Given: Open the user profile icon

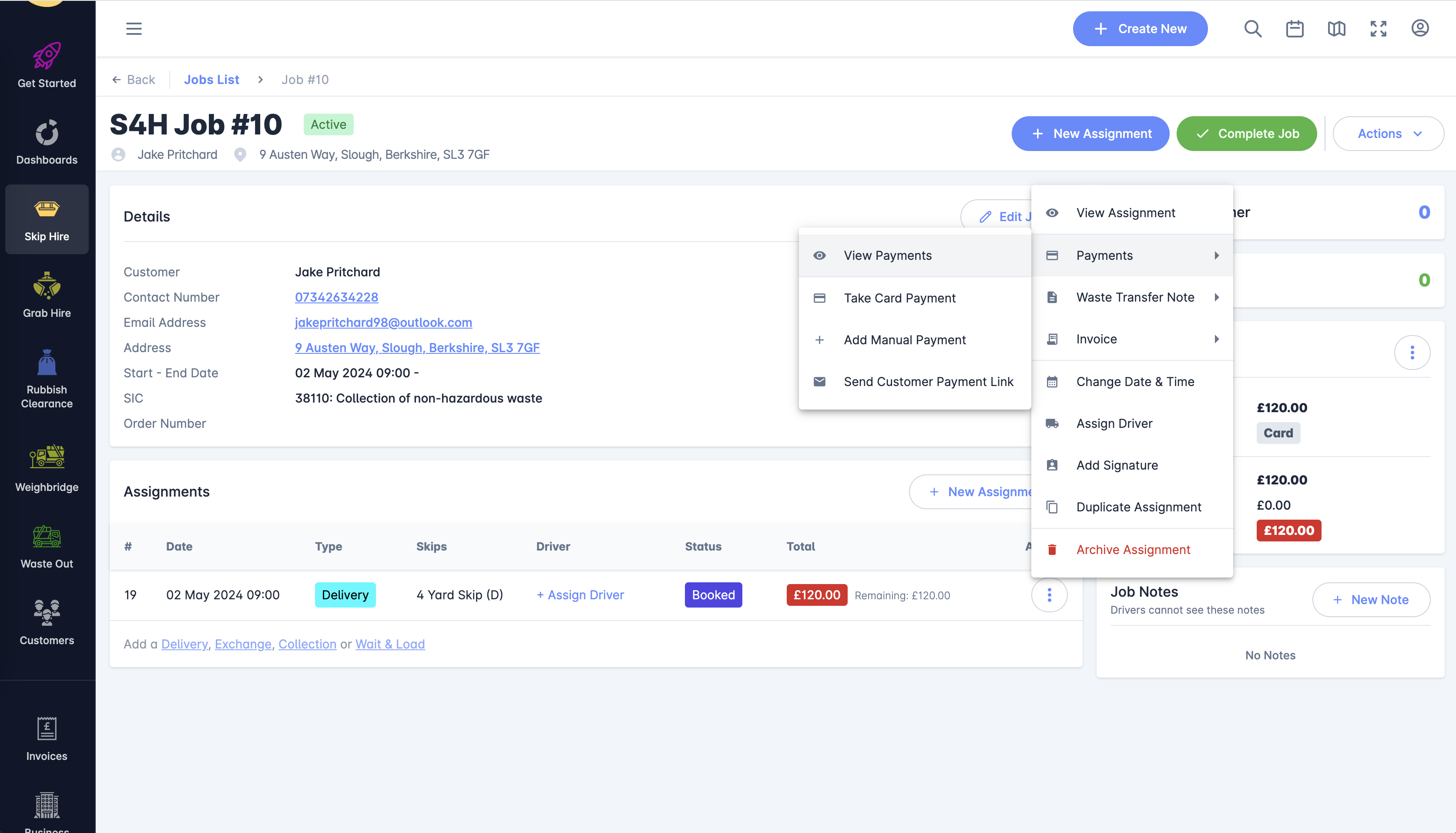Looking at the screenshot, I should tap(1420, 29).
